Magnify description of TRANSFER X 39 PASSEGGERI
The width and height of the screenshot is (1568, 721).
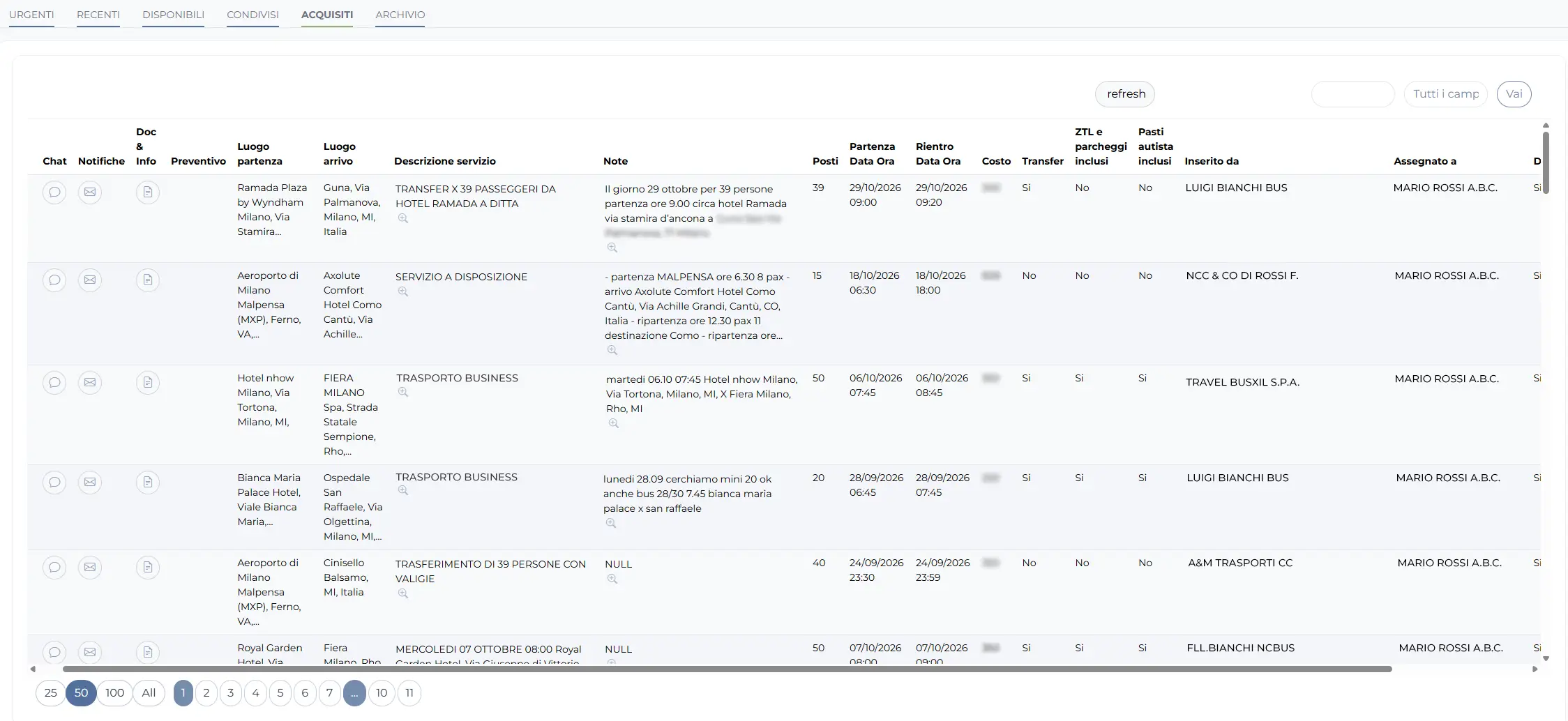pyautogui.click(x=403, y=218)
